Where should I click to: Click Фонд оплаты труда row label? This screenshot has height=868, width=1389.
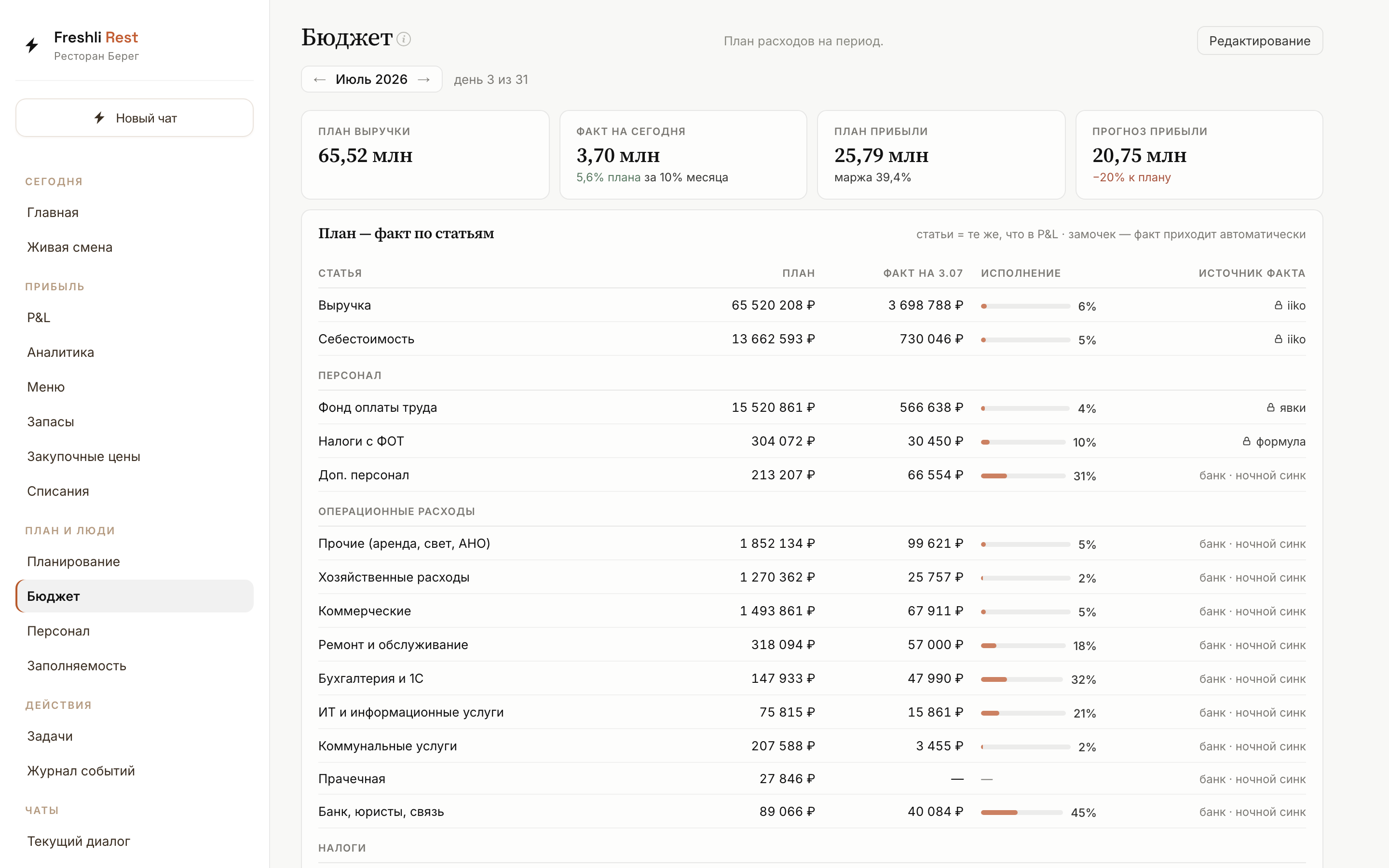pyautogui.click(x=378, y=407)
